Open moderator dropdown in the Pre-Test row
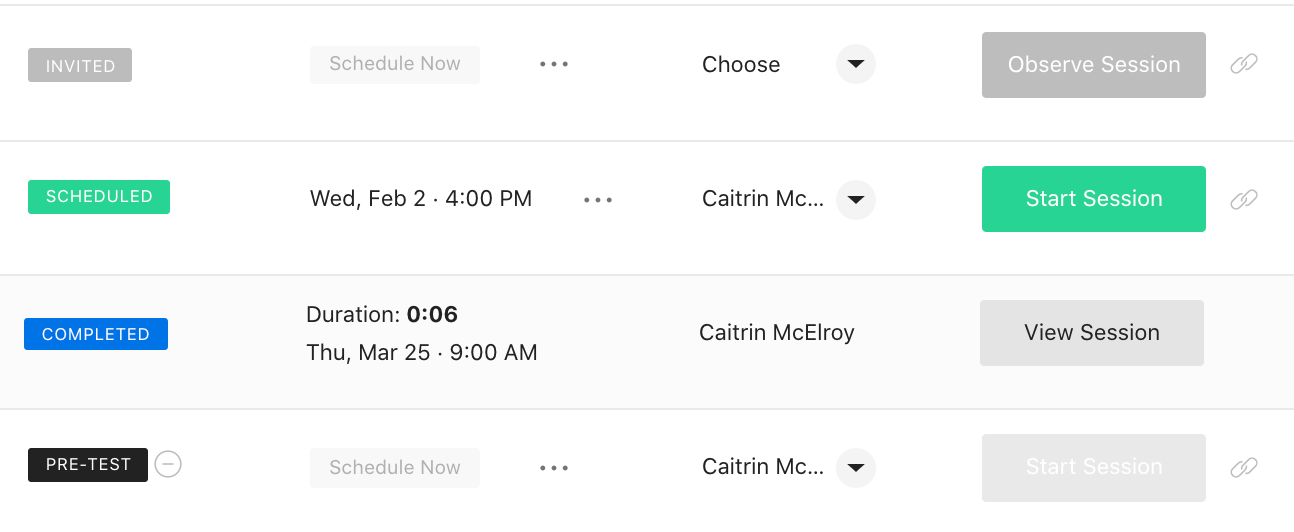The height and width of the screenshot is (532, 1294). tap(856, 467)
